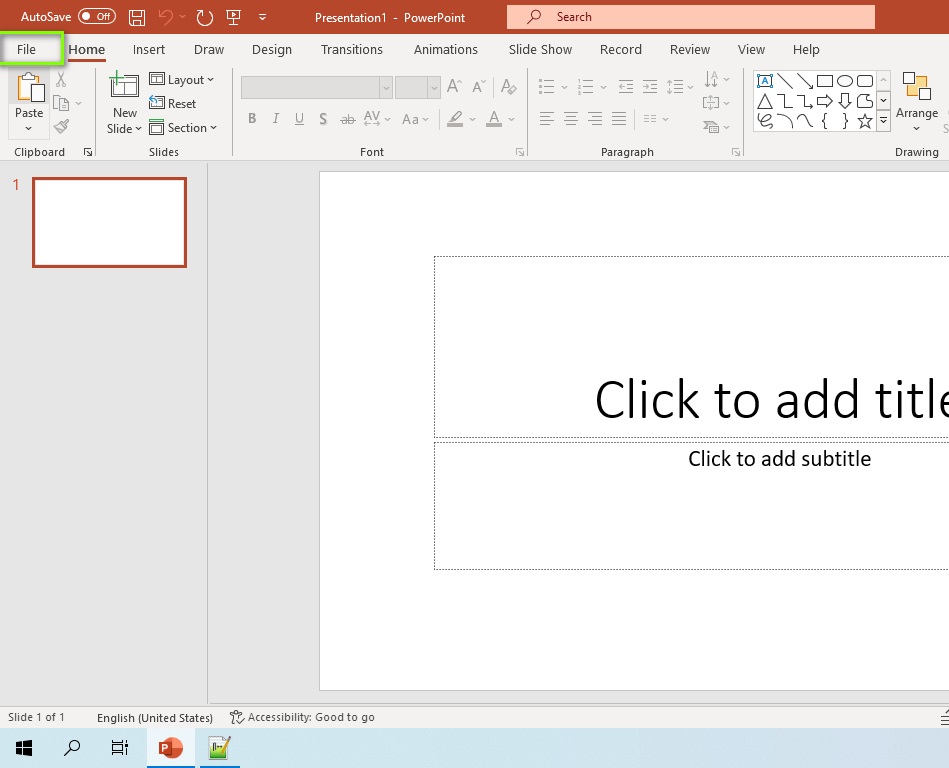The image size is (949, 768).
Task: Switch to the Insert tab
Action: point(149,50)
